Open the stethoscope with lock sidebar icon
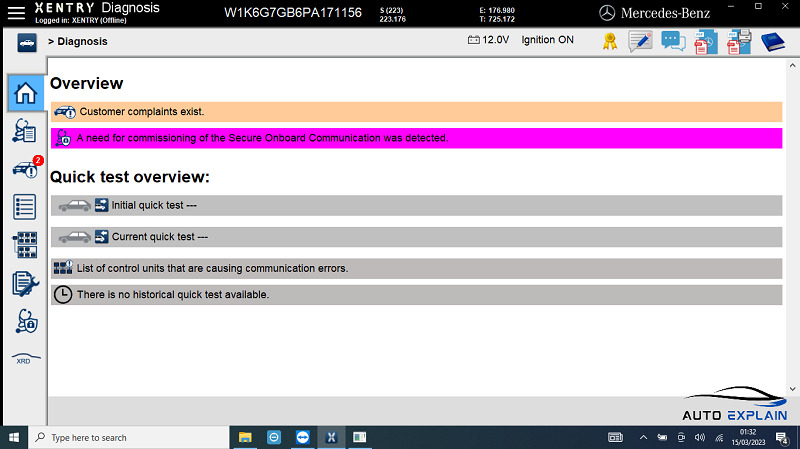This screenshot has width=800, height=449. (x=25, y=322)
